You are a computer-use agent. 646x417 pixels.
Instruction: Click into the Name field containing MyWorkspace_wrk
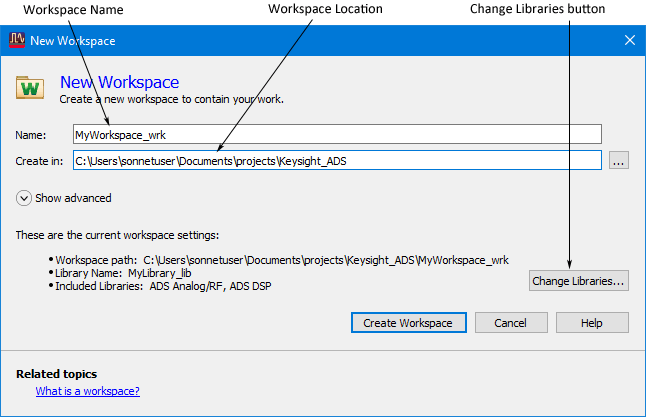pos(337,134)
